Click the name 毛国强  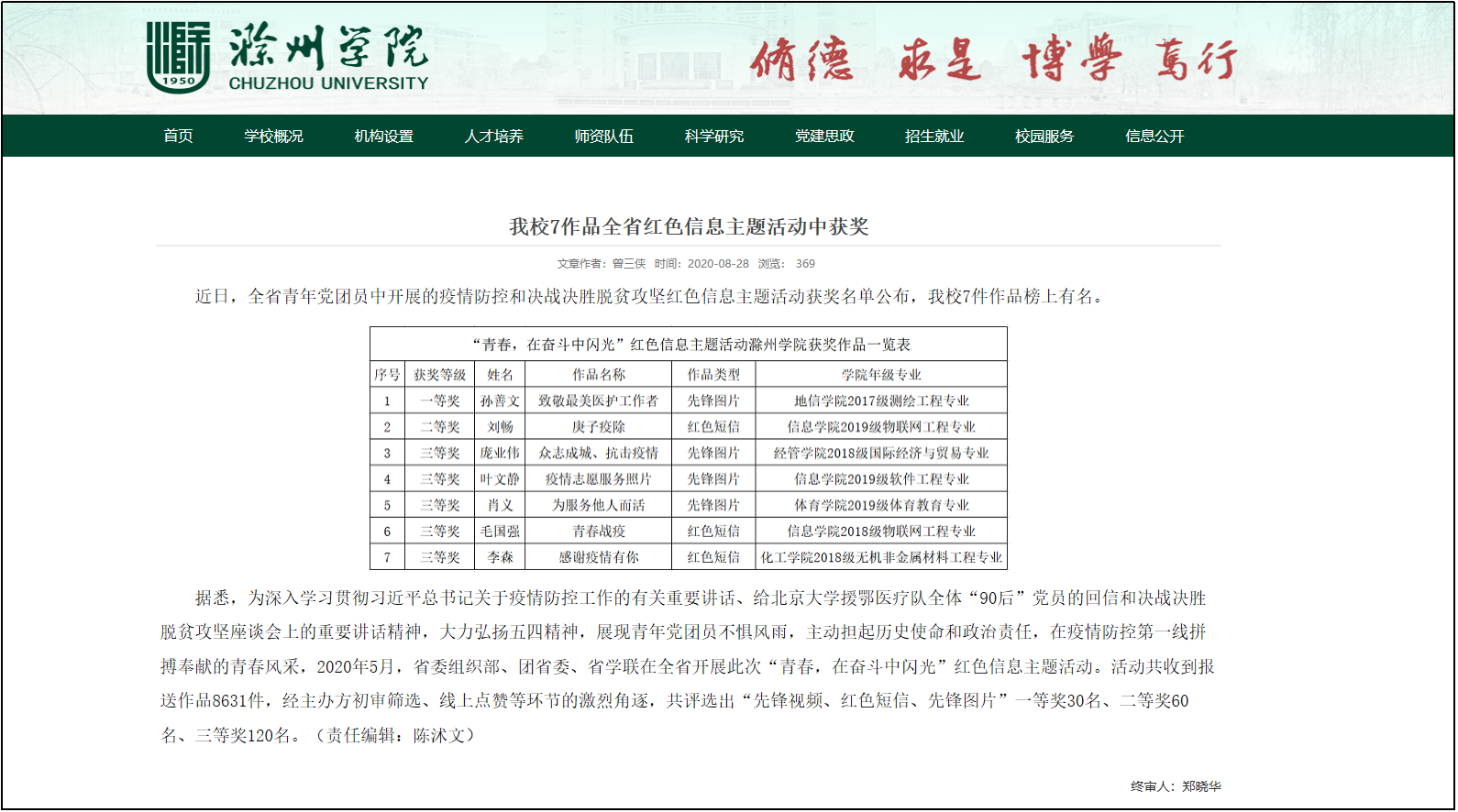[x=500, y=532]
